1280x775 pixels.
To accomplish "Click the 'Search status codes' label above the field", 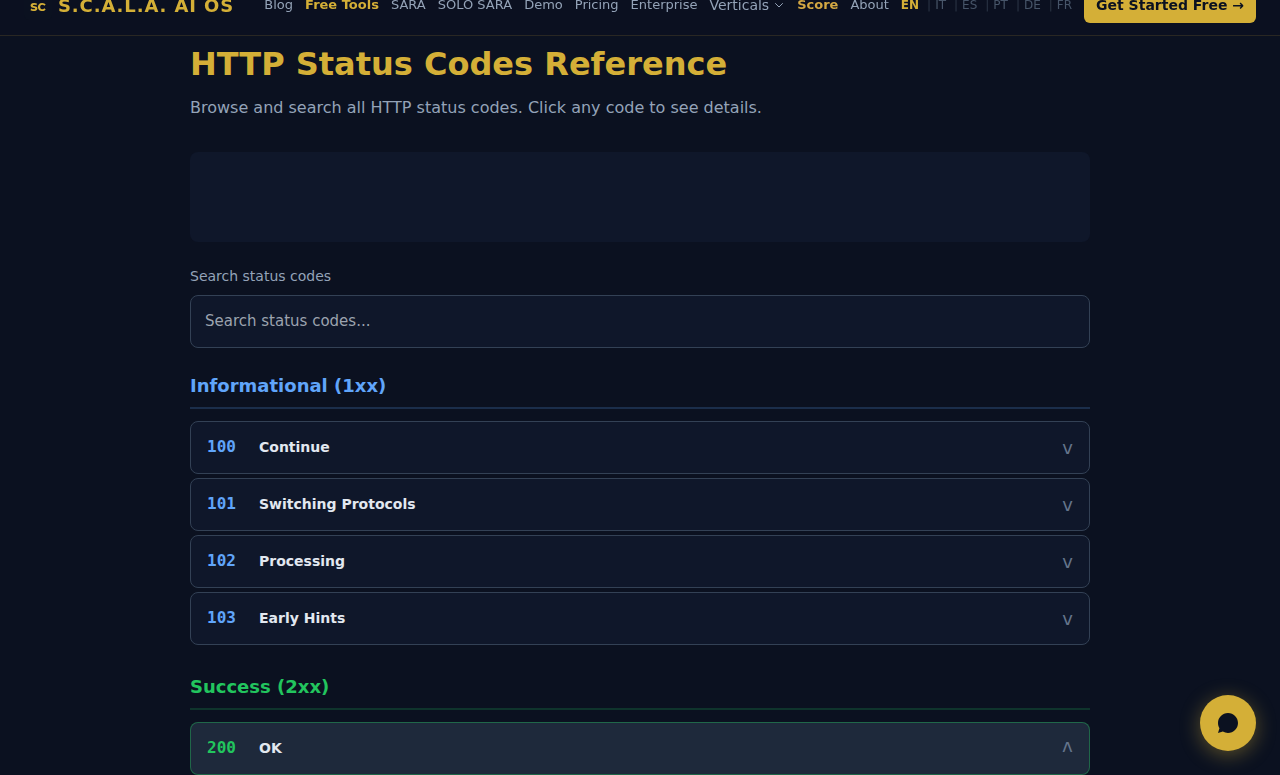I will 260,276.
